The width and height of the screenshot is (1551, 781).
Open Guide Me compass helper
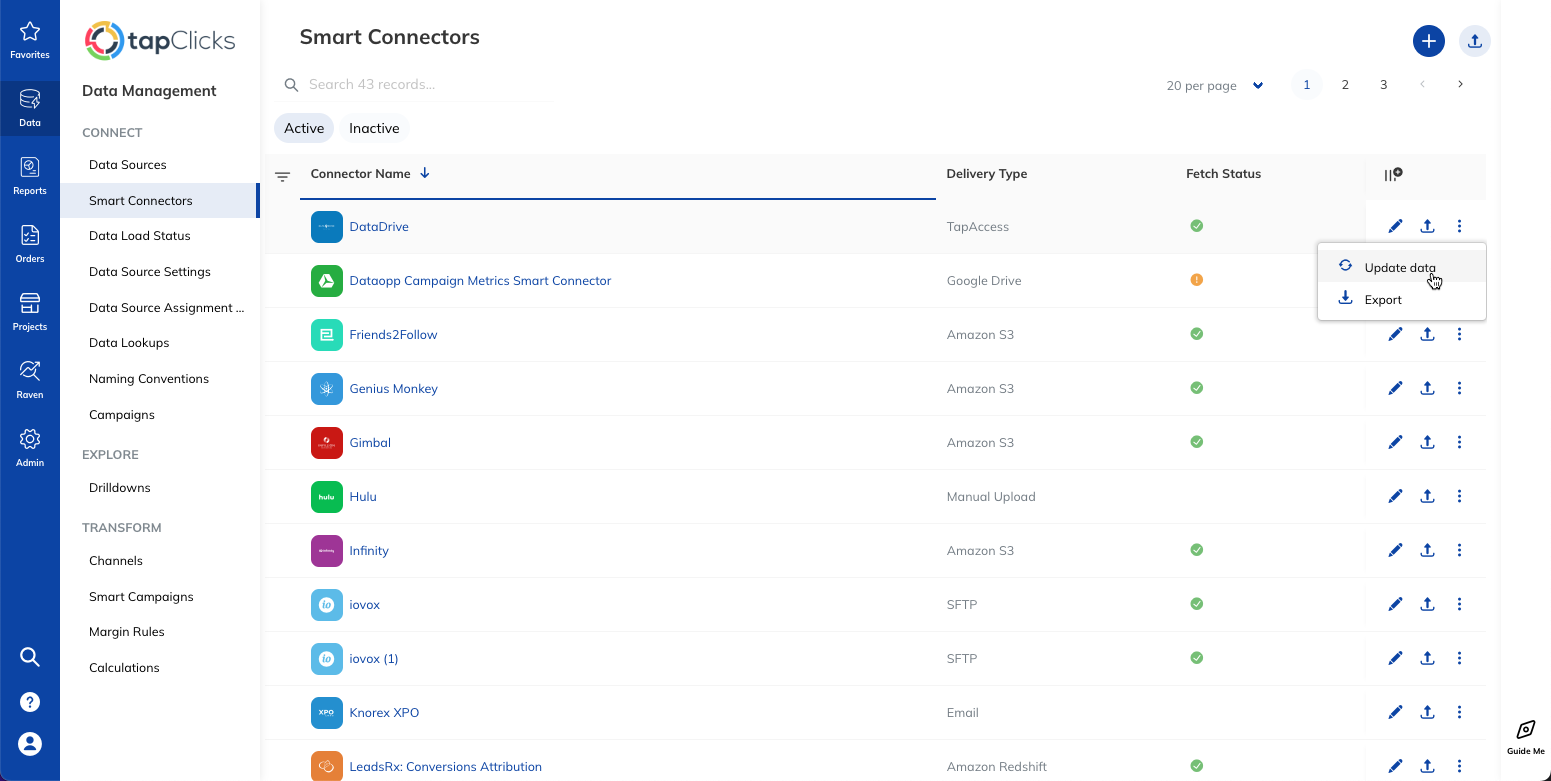pyautogui.click(x=1526, y=738)
